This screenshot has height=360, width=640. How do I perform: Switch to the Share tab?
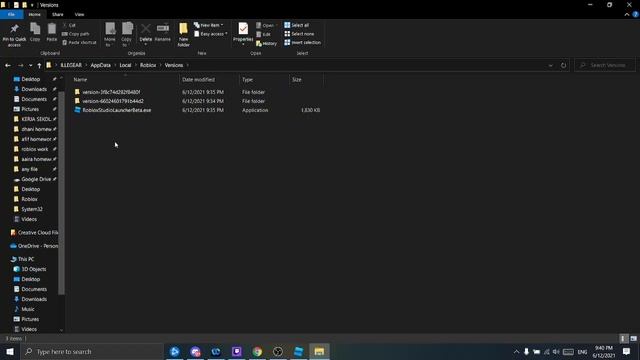[58, 14]
